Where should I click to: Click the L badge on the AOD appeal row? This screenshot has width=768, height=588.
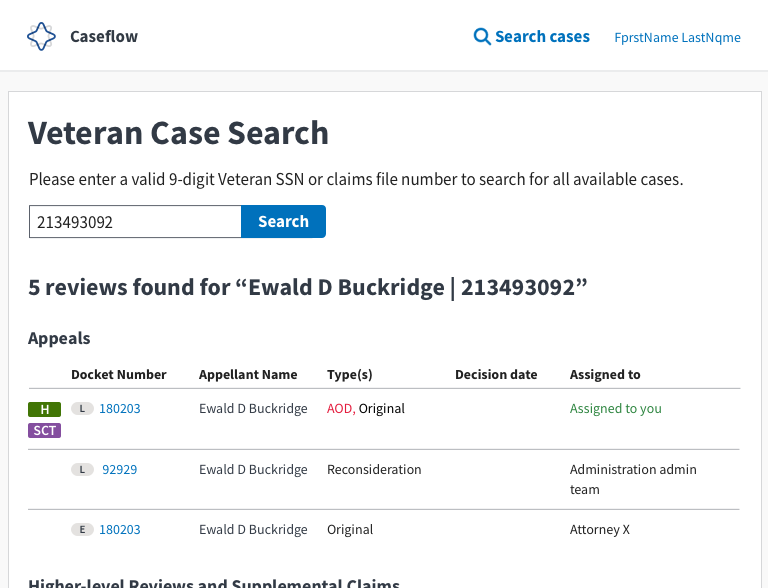coord(82,409)
